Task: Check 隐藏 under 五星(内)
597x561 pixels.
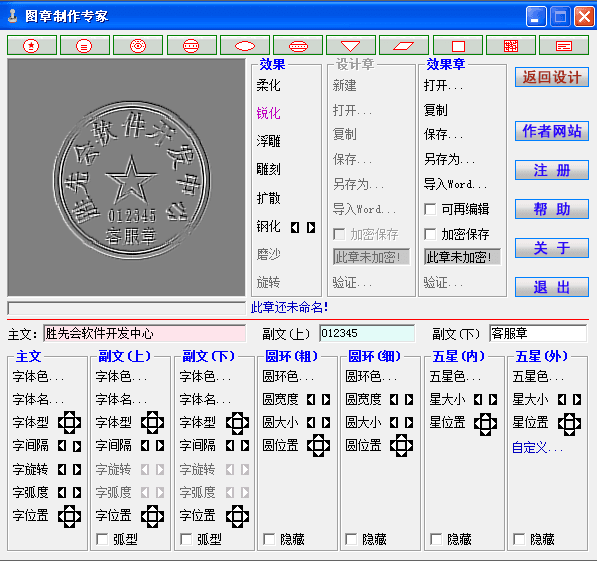Action: point(436,539)
